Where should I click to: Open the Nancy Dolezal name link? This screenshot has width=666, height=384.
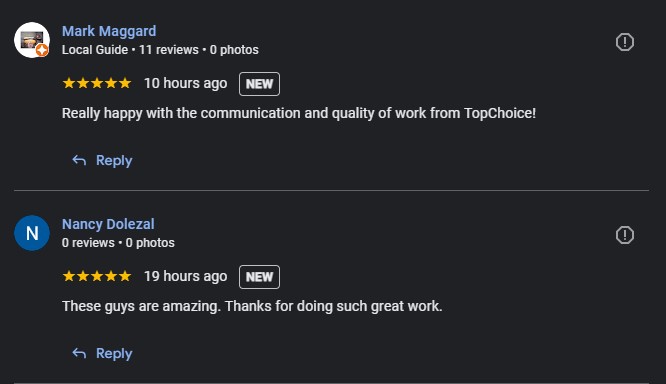[x=108, y=224]
